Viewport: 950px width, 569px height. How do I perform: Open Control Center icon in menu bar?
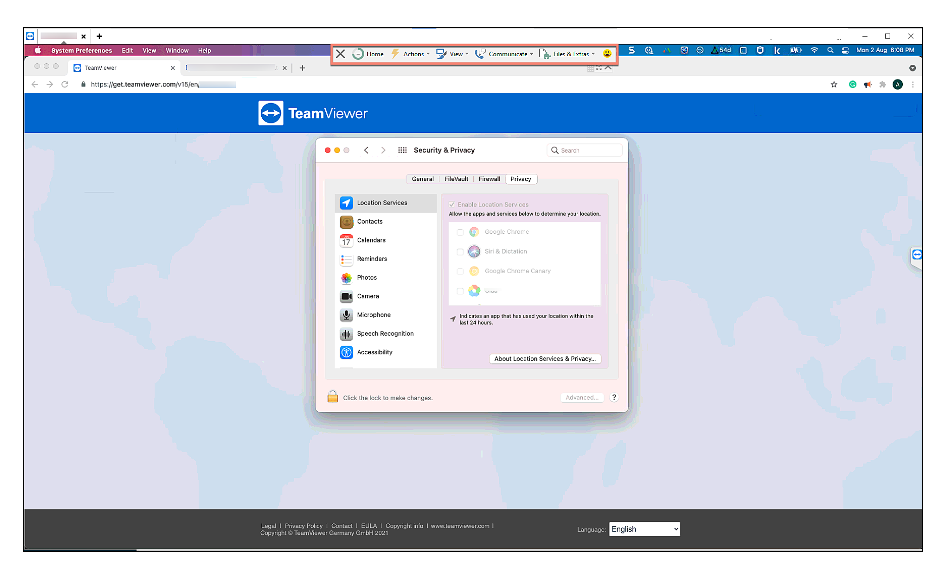point(845,50)
